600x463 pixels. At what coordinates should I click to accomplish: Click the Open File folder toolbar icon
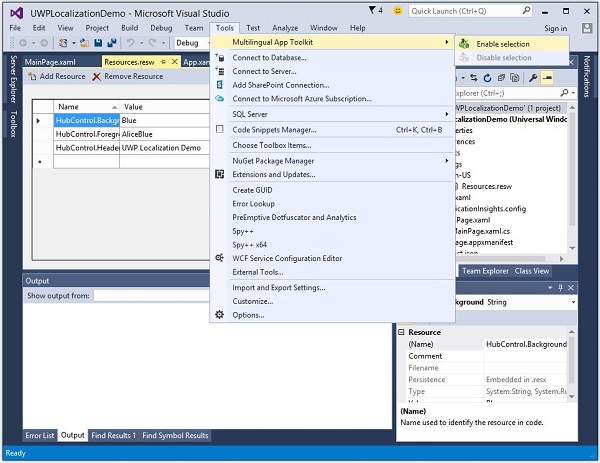click(x=84, y=43)
